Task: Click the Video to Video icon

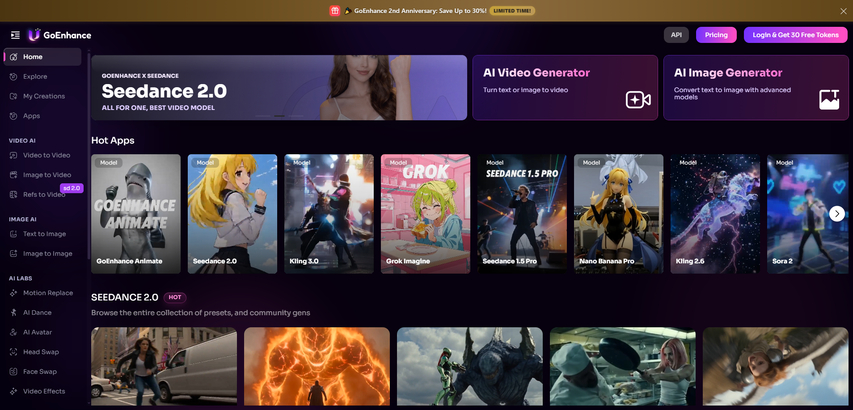Action: (x=14, y=155)
